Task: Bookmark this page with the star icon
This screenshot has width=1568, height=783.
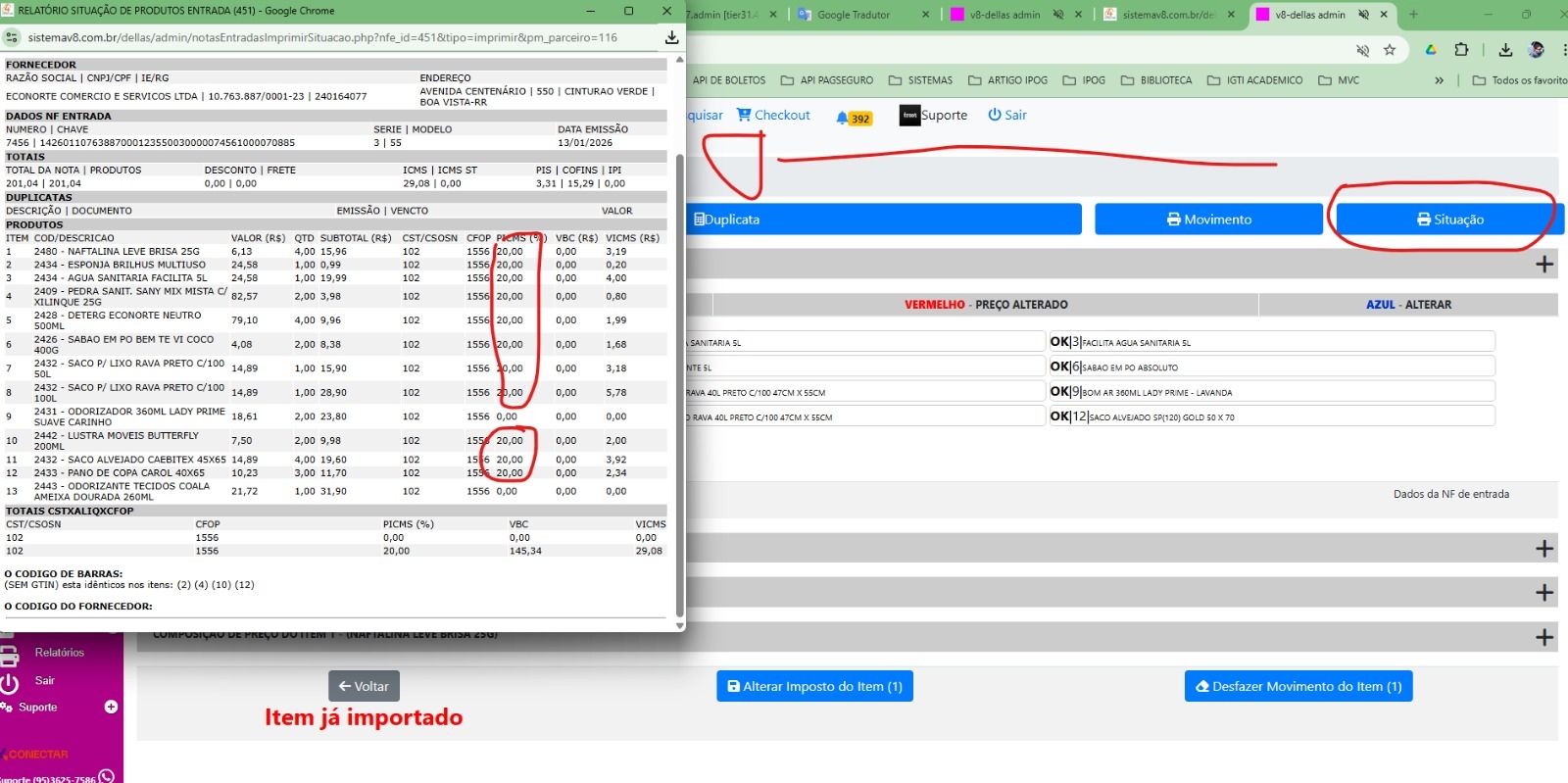Action: (x=1389, y=50)
